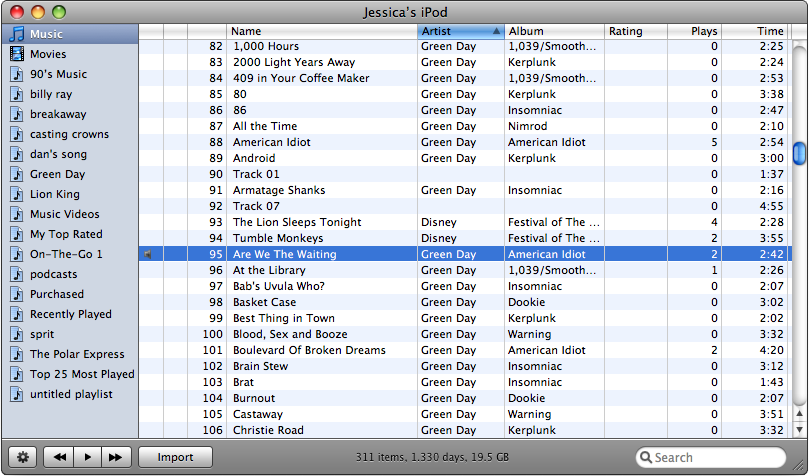The height and width of the screenshot is (476, 809).
Task: Open the sprit playlist
Action: (x=70, y=334)
